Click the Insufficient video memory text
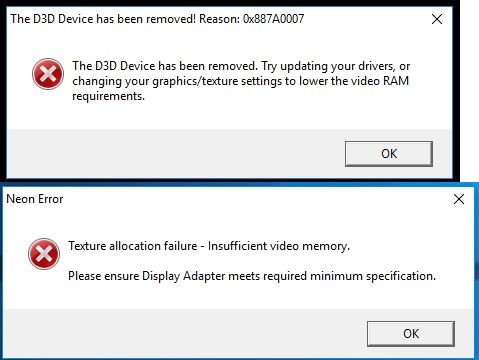 tap(279, 246)
